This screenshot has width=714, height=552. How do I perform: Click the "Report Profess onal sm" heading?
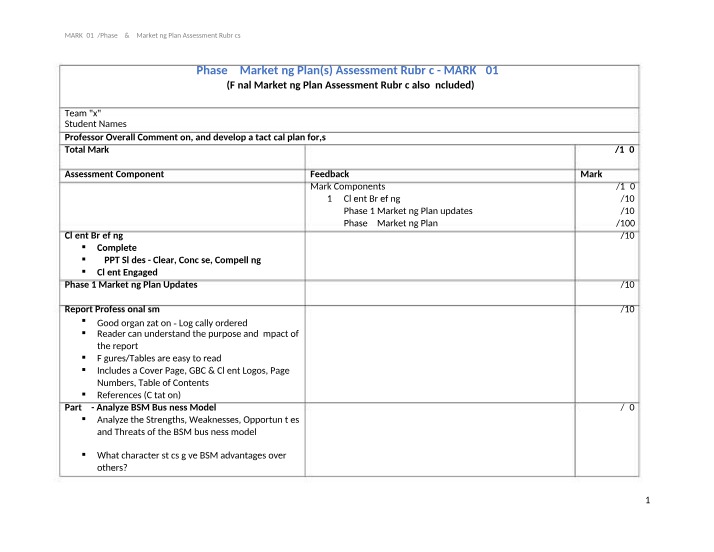(x=112, y=309)
